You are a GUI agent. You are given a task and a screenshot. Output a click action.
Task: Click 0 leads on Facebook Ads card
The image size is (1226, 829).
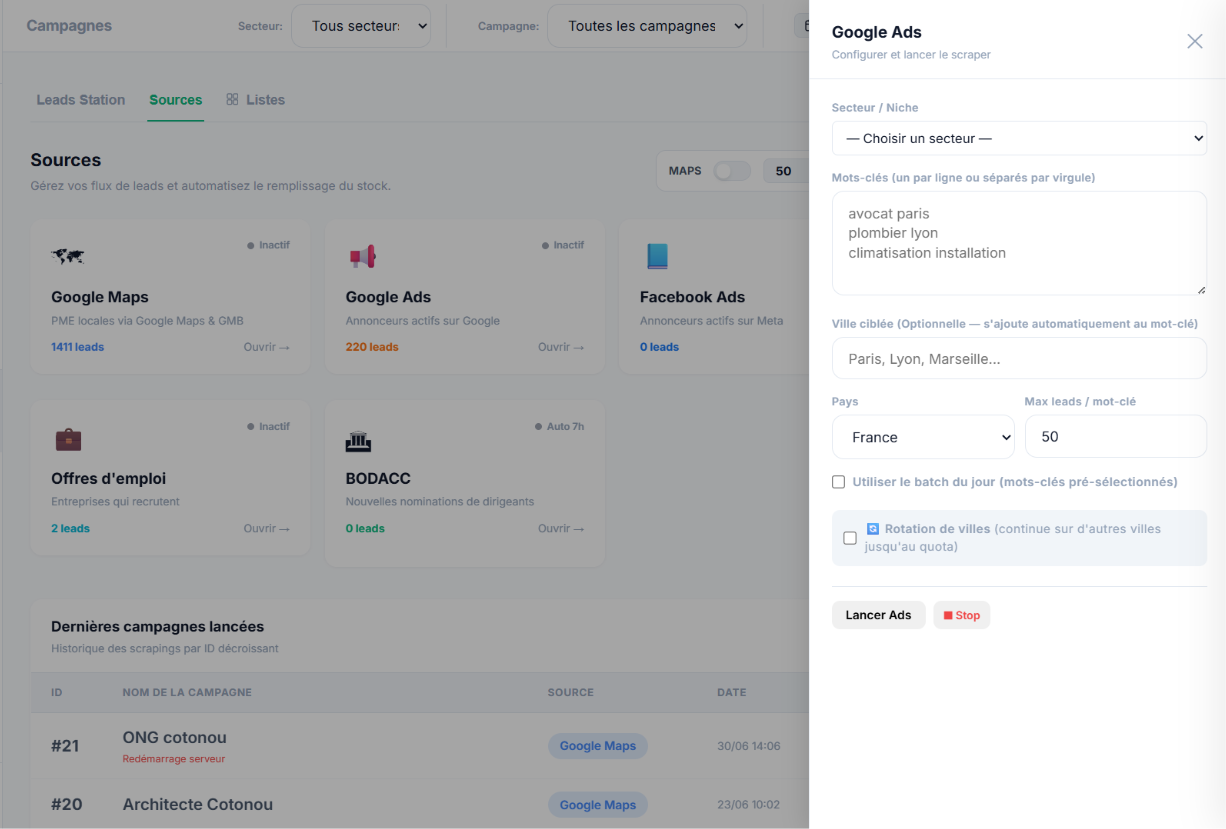point(659,347)
